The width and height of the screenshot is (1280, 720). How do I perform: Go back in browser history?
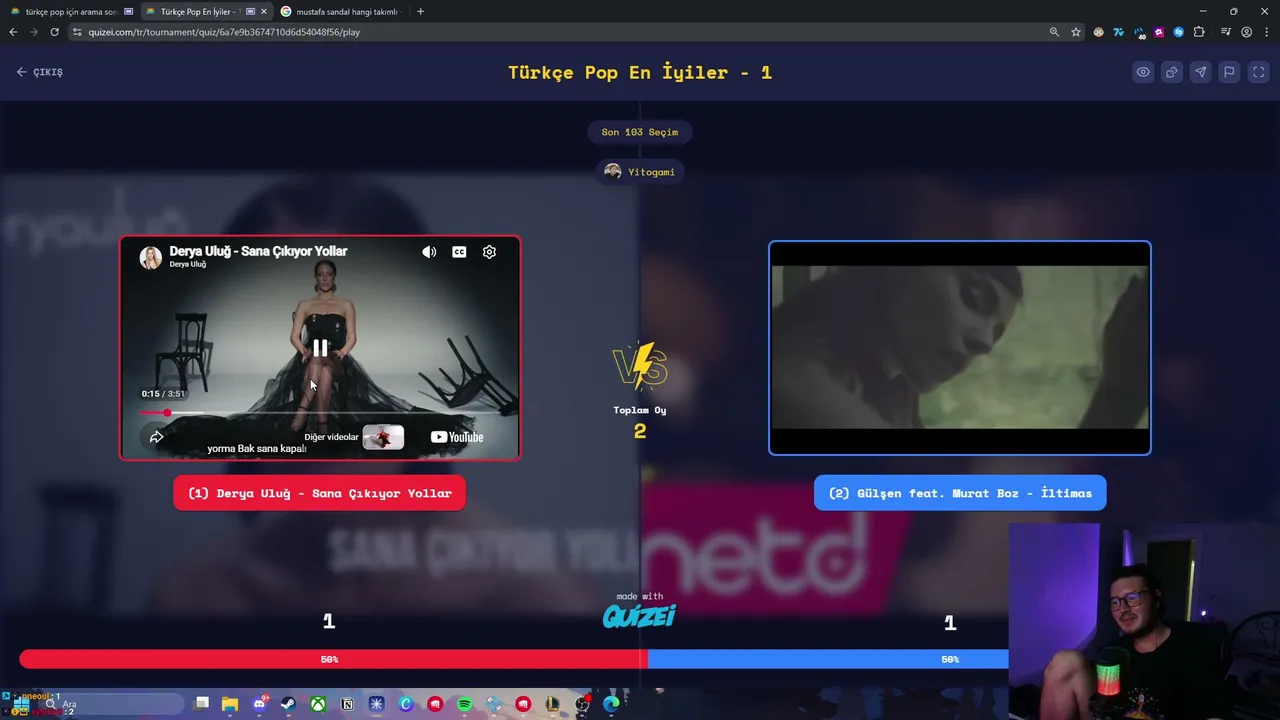point(13,32)
